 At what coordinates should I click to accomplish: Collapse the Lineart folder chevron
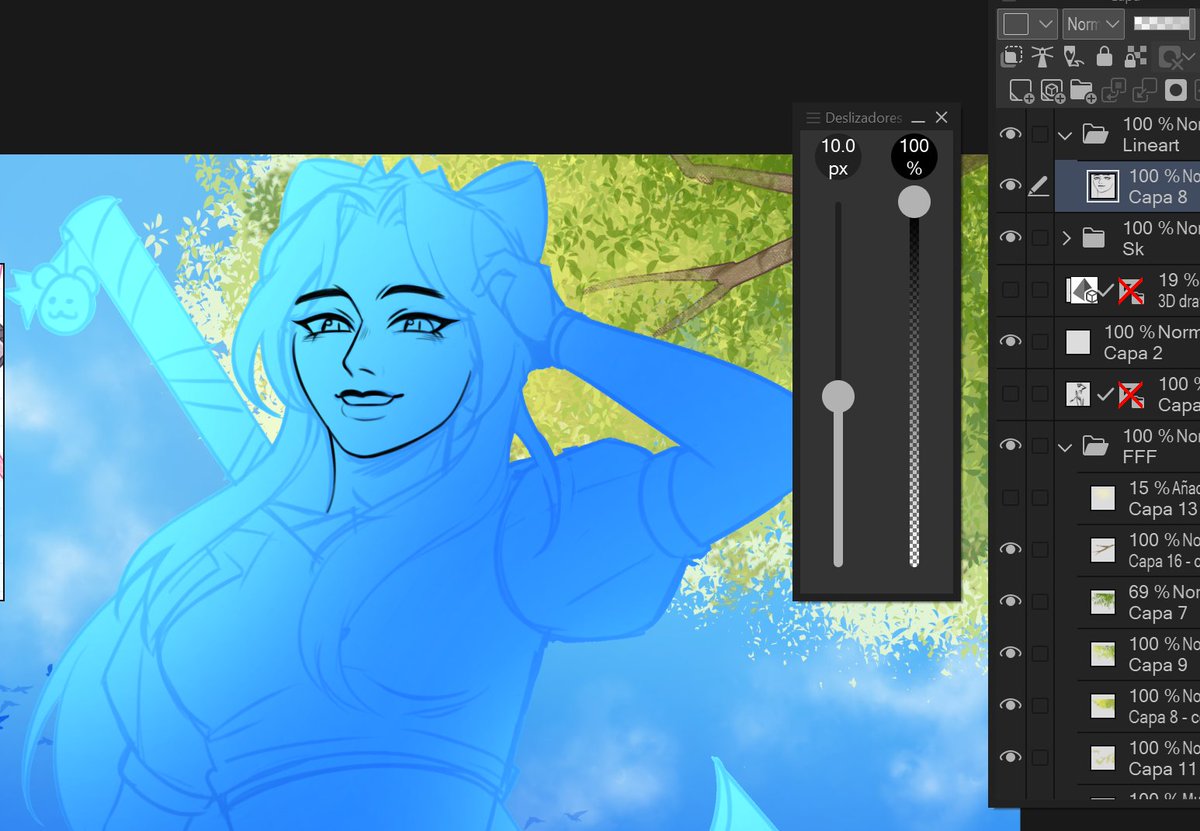click(x=1066, y=134)
